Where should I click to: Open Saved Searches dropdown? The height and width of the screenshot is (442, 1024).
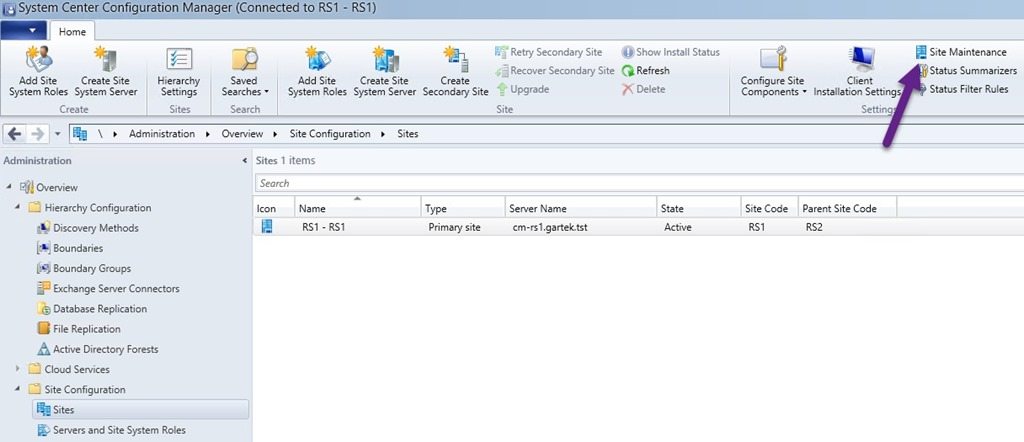coord(245,72)
